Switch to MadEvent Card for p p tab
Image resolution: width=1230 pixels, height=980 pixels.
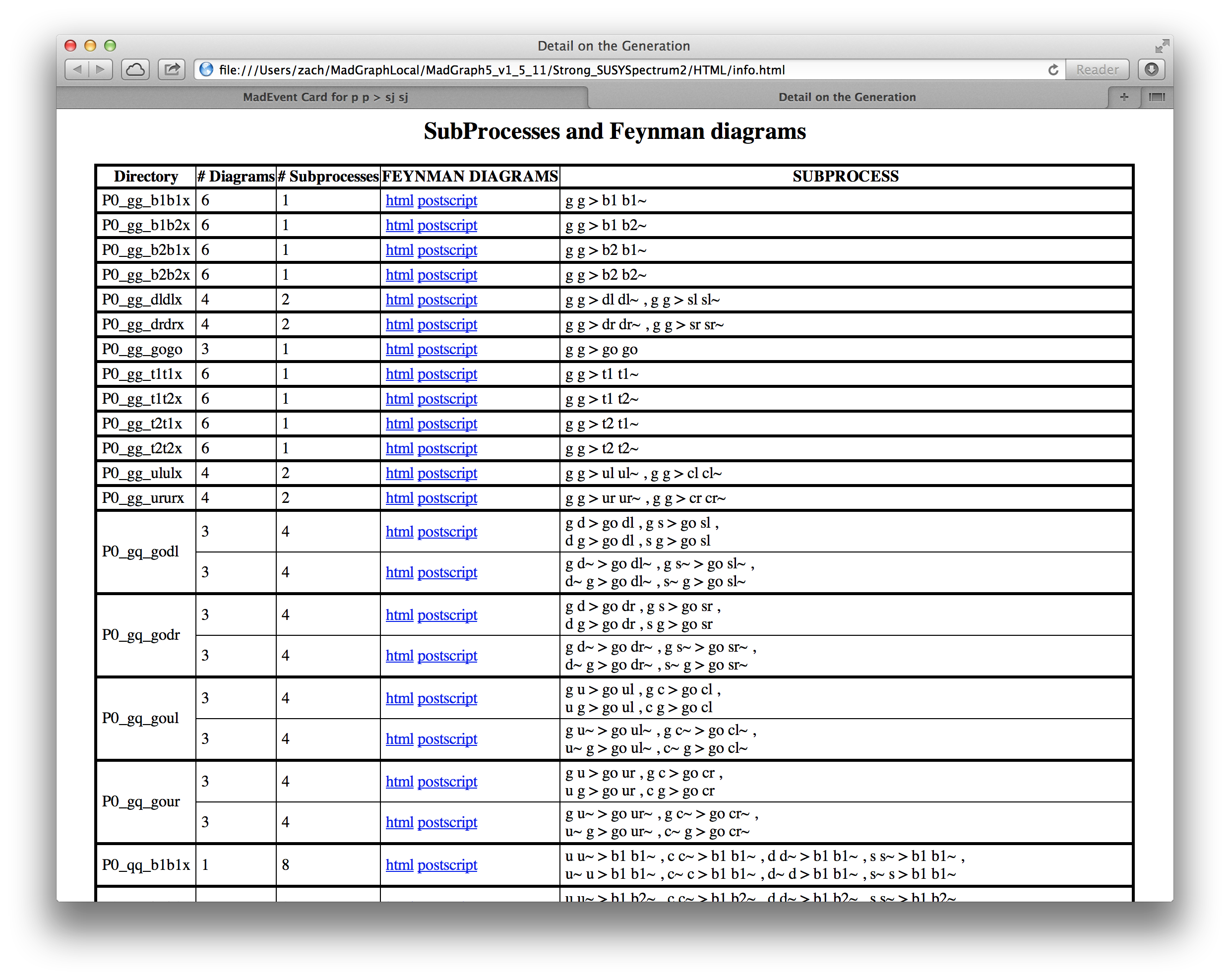coord(325,97)
